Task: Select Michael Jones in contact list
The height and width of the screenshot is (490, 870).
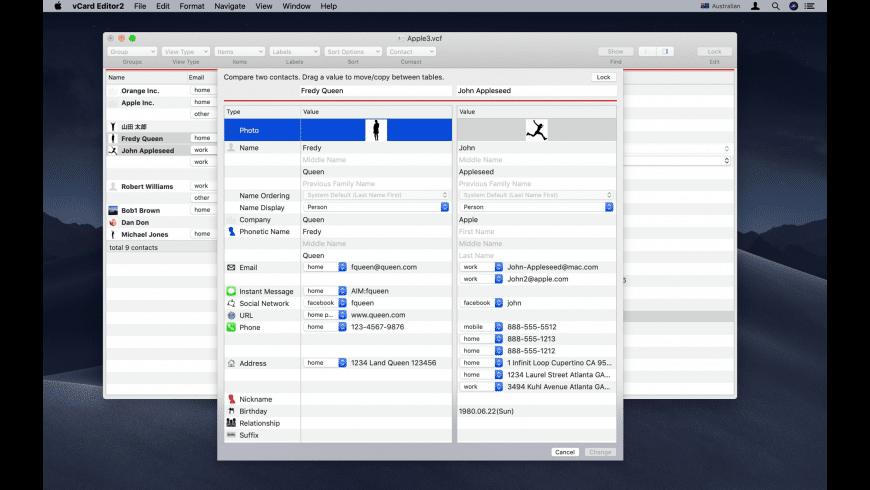Action: coord(144,234)
